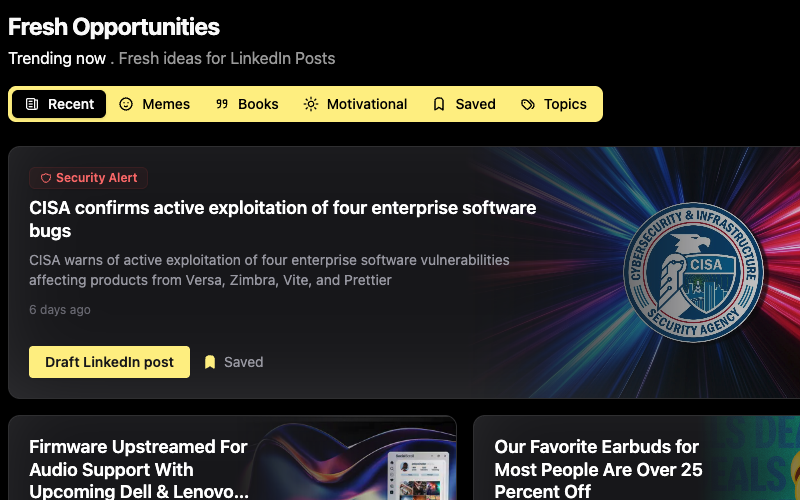The height and width of the screenshot is (500, 800).
Task: Open the Topics tab
Action: (x=554, y=104)
